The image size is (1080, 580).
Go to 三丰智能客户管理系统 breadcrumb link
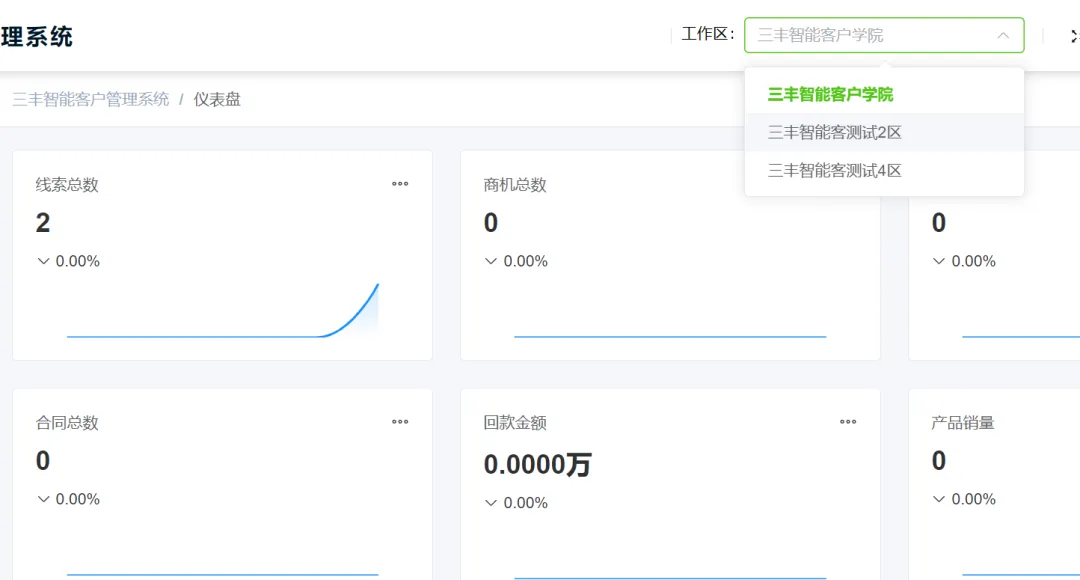coord(91,99)
